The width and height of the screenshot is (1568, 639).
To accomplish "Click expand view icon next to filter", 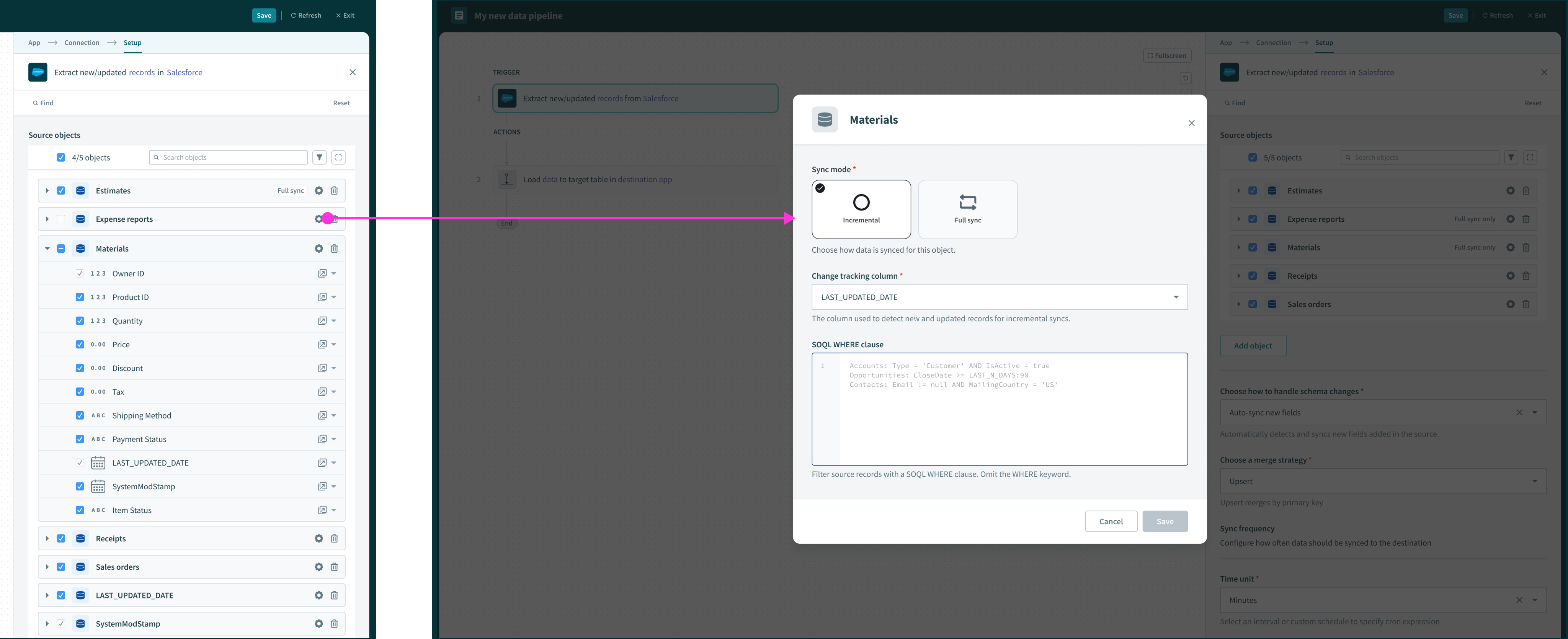I will click(338, 158).
